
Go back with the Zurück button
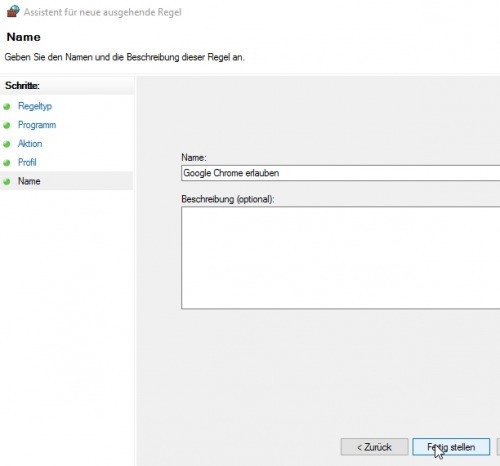(374, 447)
